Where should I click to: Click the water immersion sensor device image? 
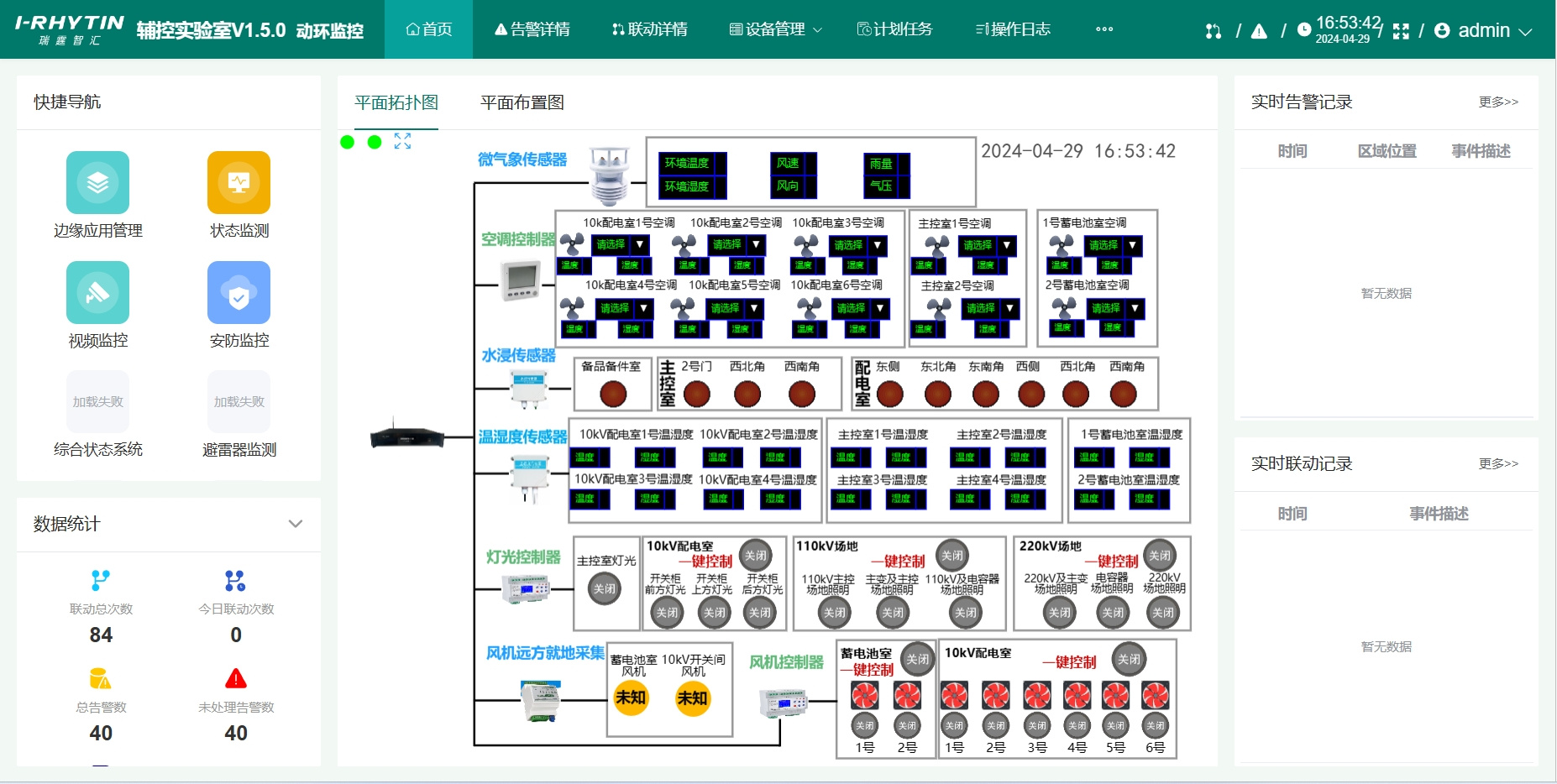click(529, 389)
